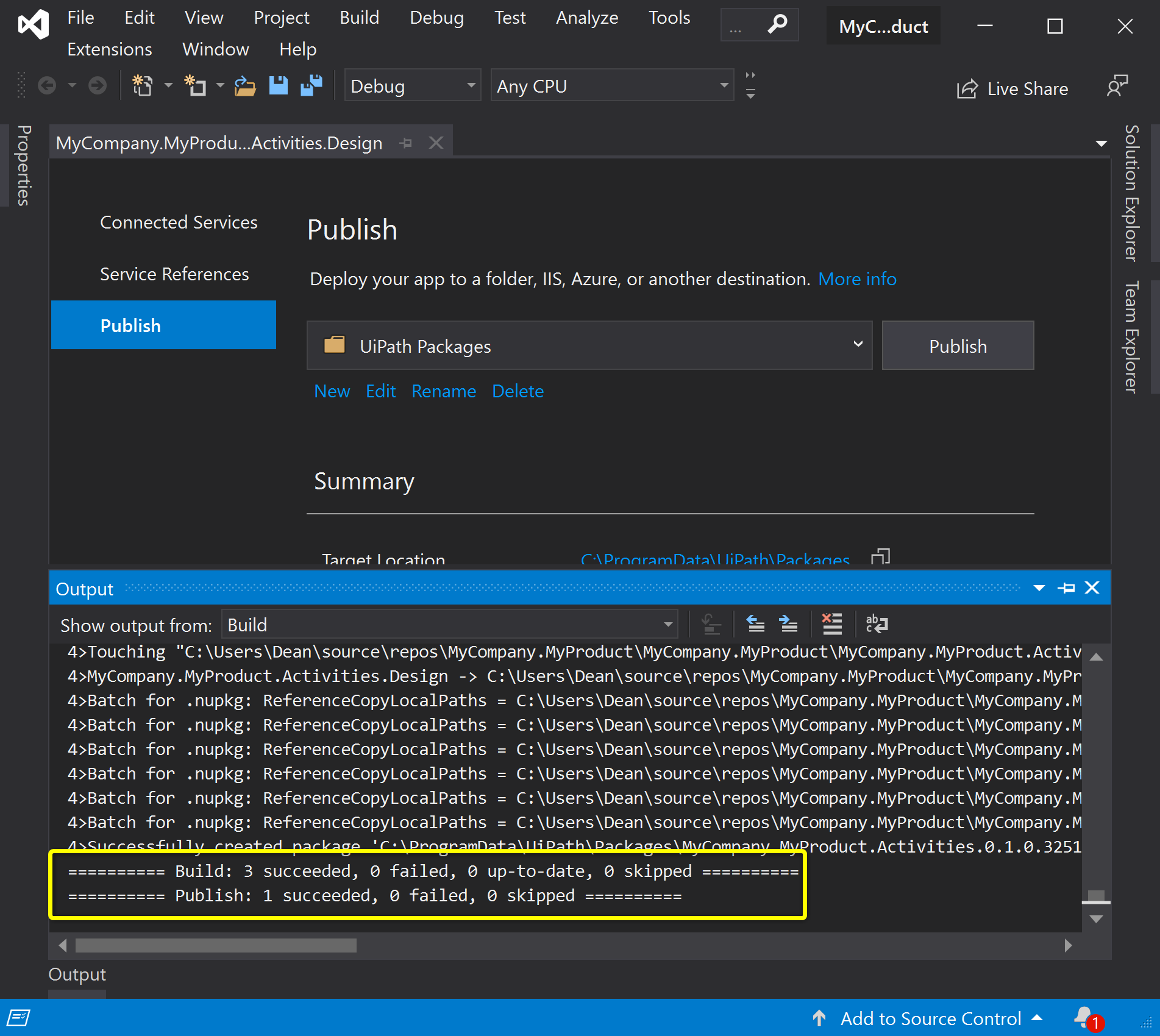
Task: Click the New Project toolbar icon
Action: (142, 86)
